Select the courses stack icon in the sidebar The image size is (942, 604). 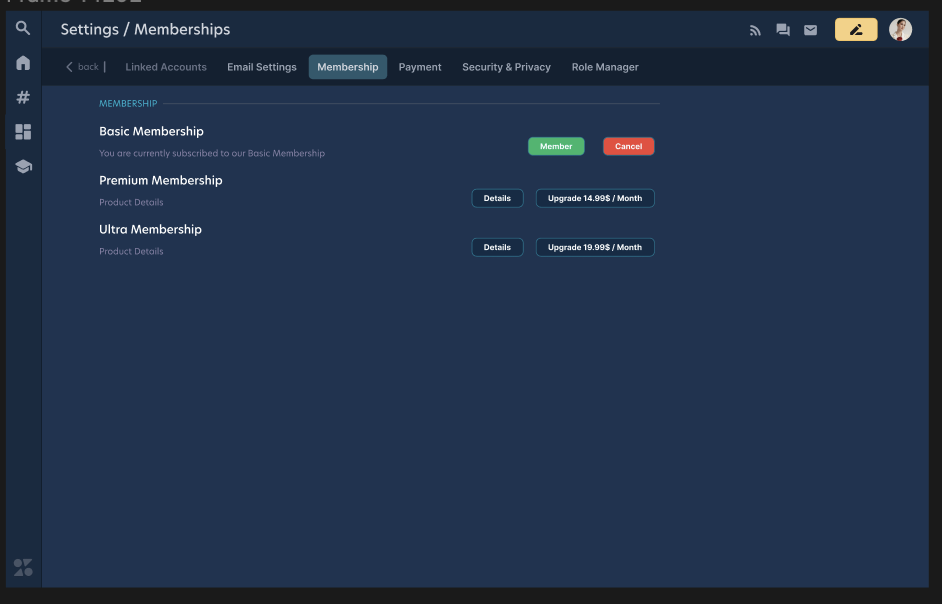pos(22,166)
